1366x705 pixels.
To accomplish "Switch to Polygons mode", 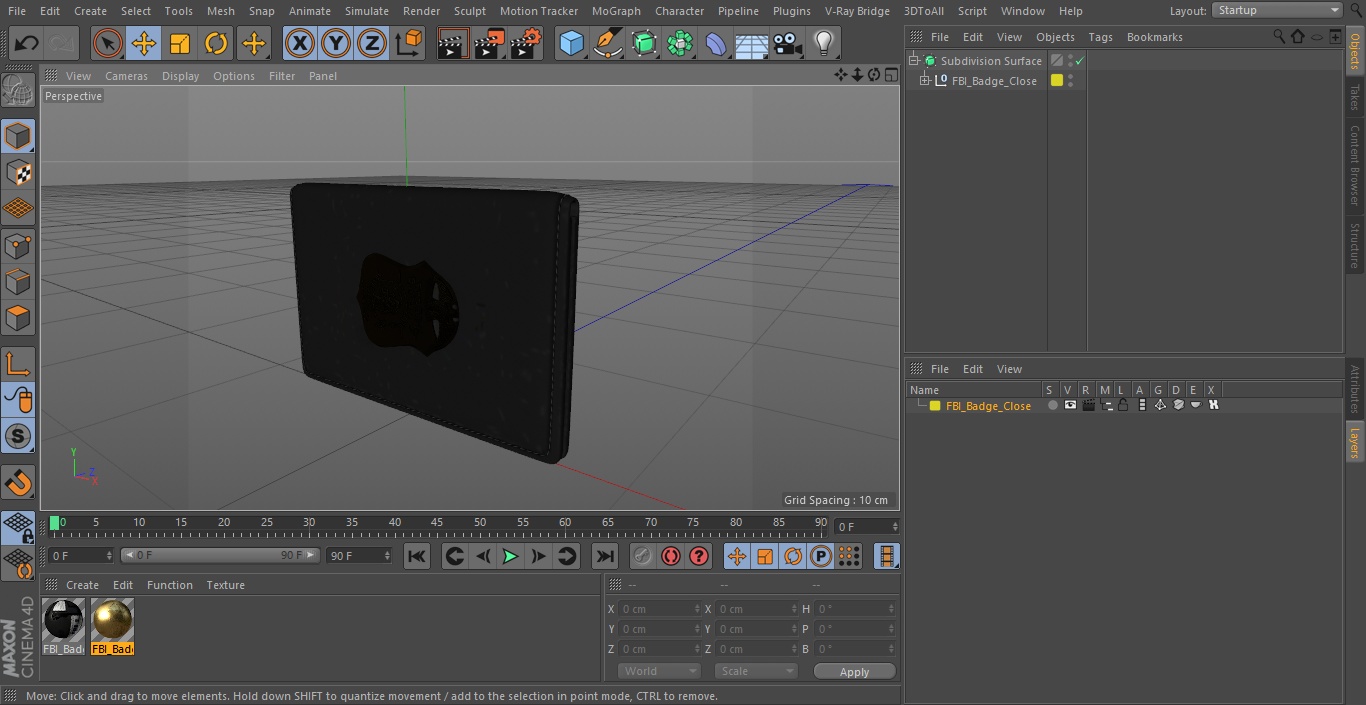I will tap(18, 318).
